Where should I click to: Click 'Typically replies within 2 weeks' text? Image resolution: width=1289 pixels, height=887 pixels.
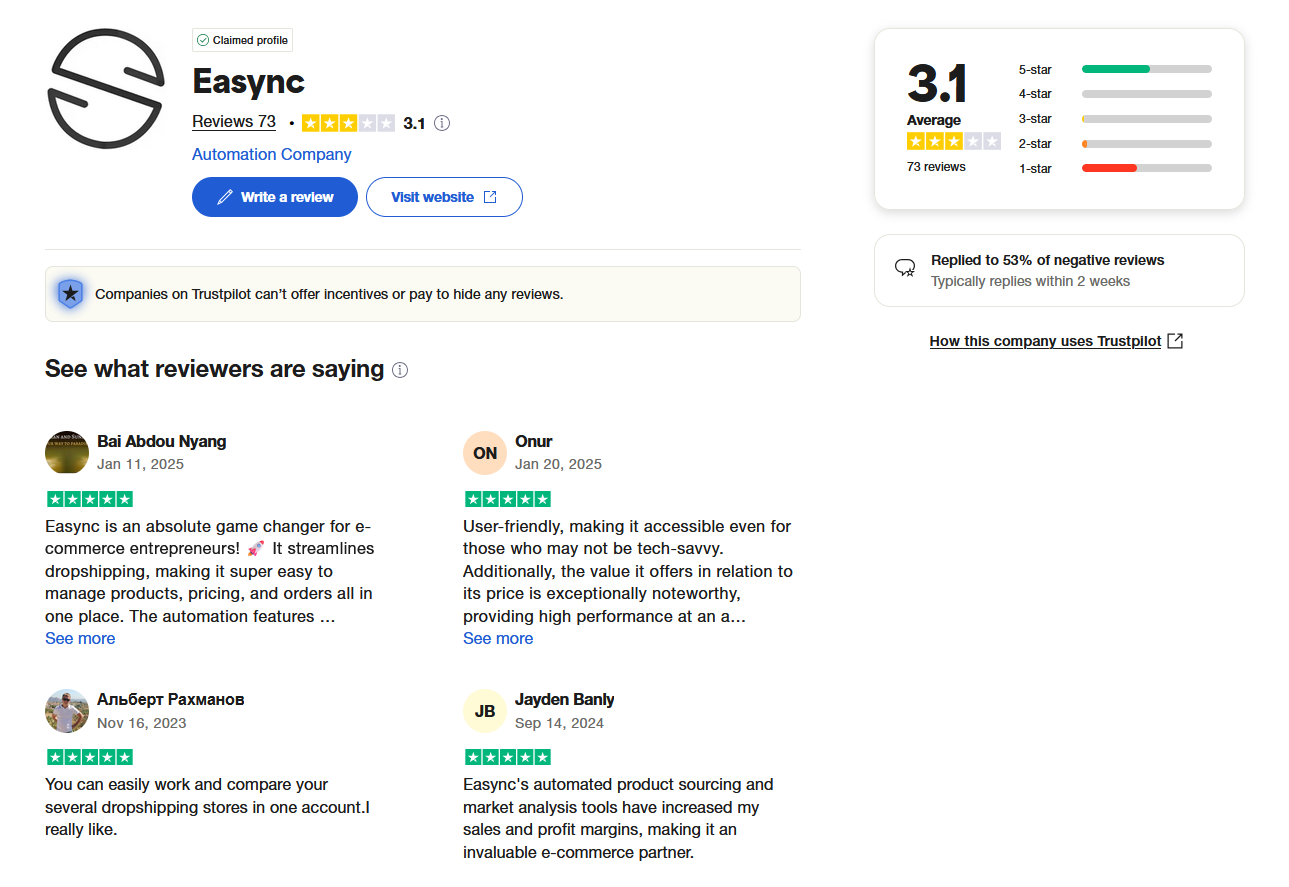1031,281
